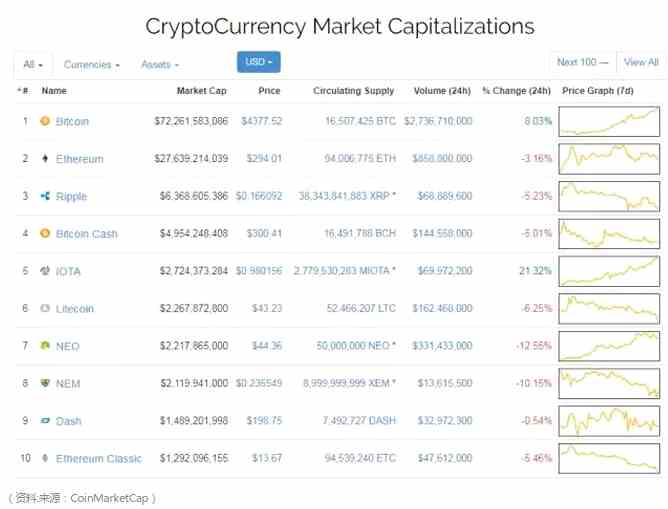Image resolution: width=668 pixels, height=509 pixels.
Task: Open the Assets dropdown menu
Action: point(160,64)
